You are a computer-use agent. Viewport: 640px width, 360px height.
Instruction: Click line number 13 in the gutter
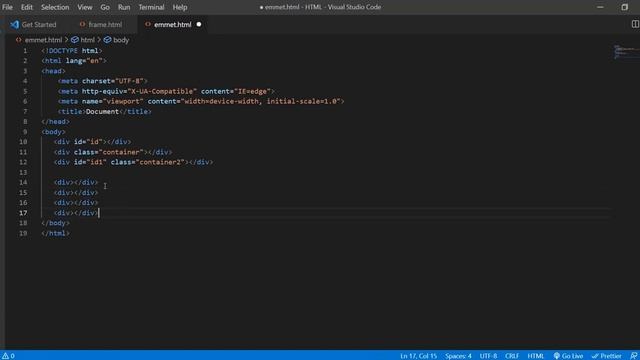(23, 172)
